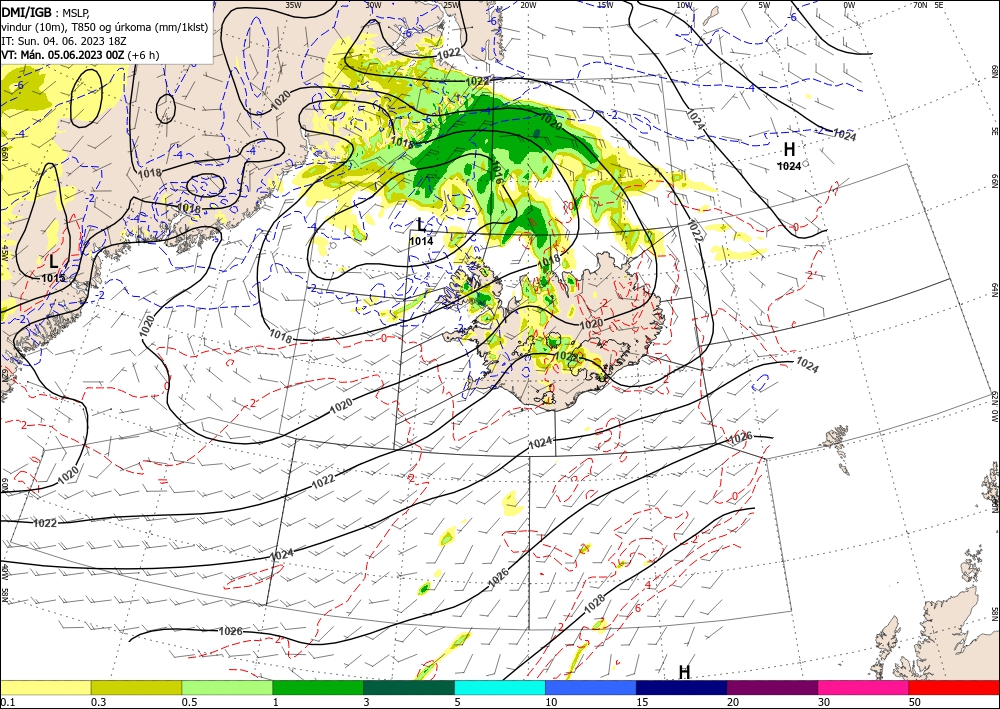Click the H marker labeled 1024

[x=790, y=150]
